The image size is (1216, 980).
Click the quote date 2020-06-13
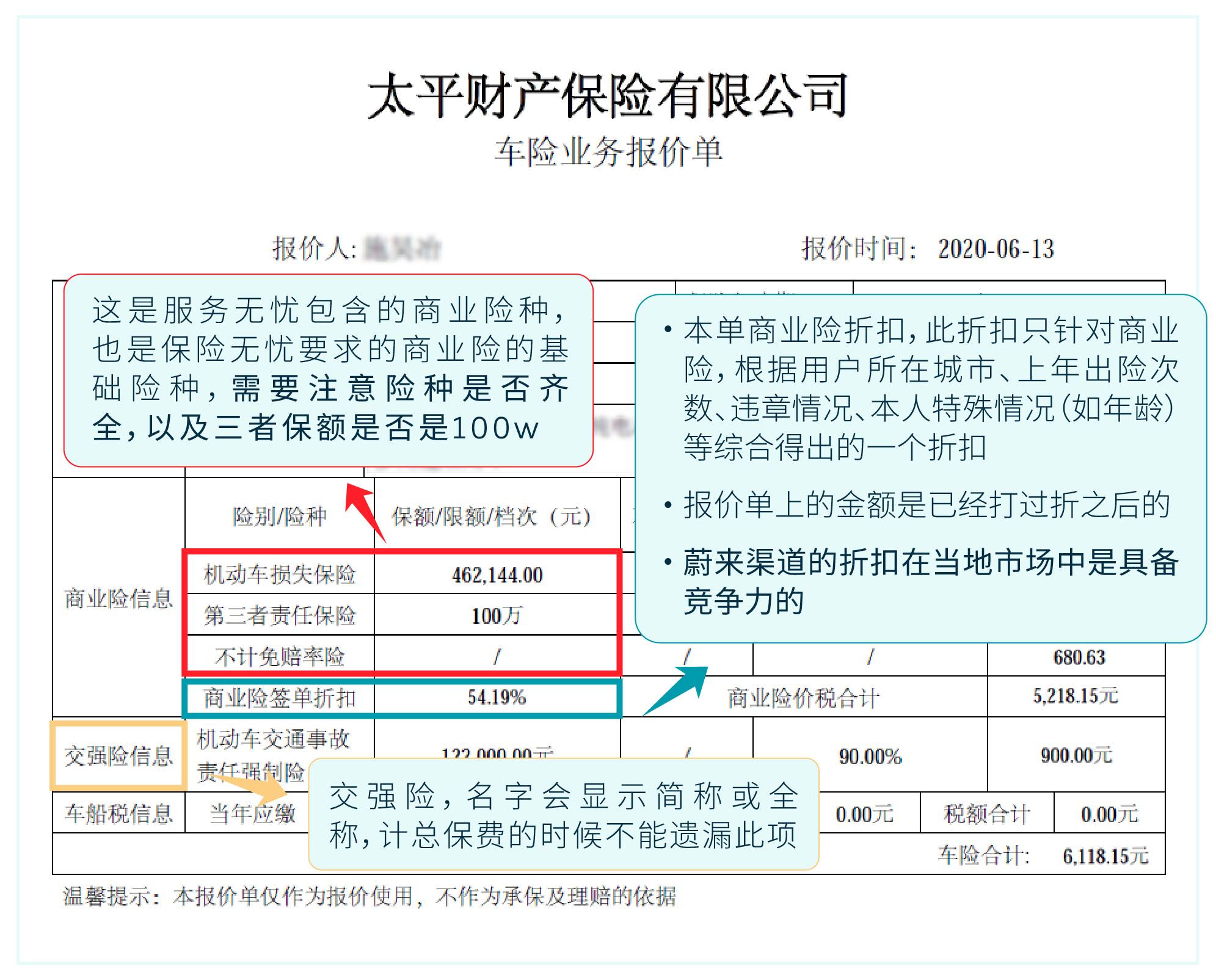pos(996,249)
